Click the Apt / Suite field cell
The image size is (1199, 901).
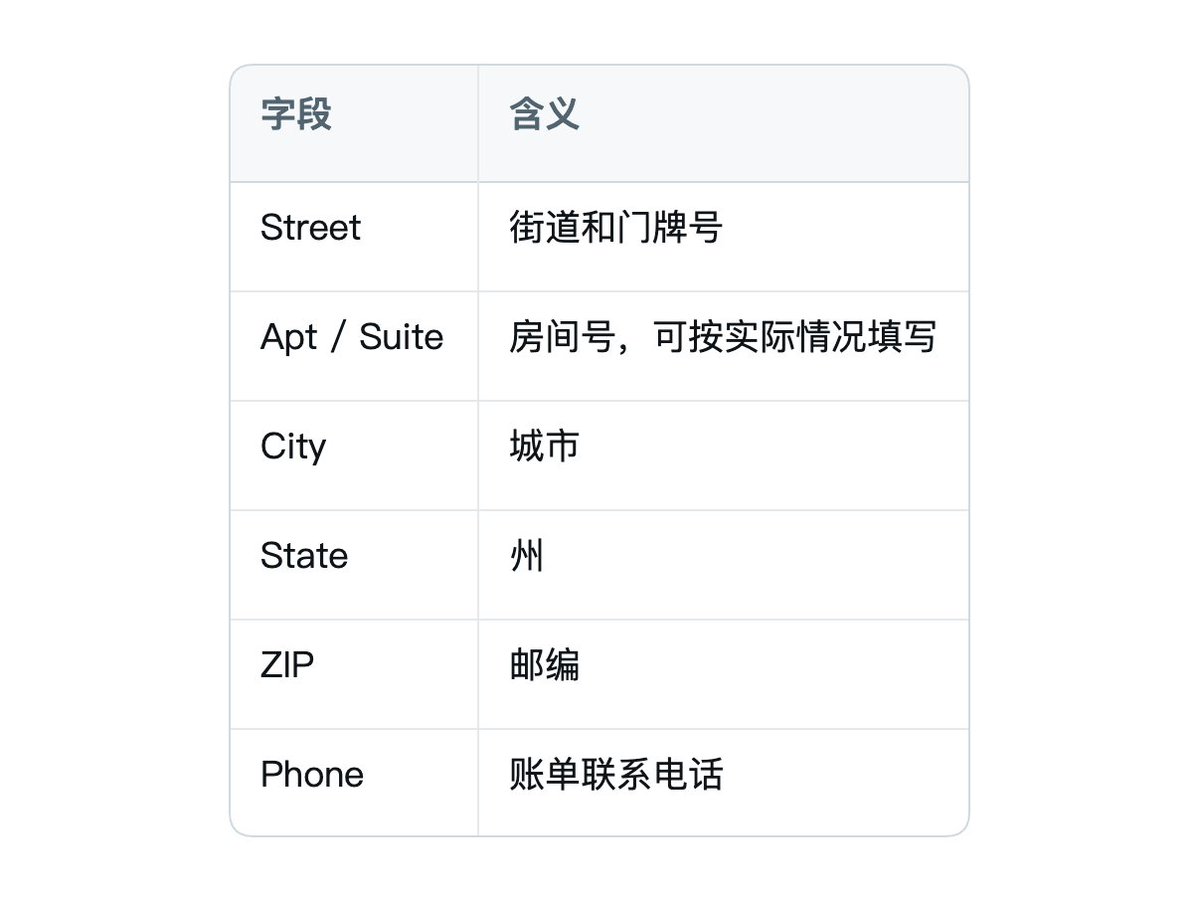(x=354, y=346)
